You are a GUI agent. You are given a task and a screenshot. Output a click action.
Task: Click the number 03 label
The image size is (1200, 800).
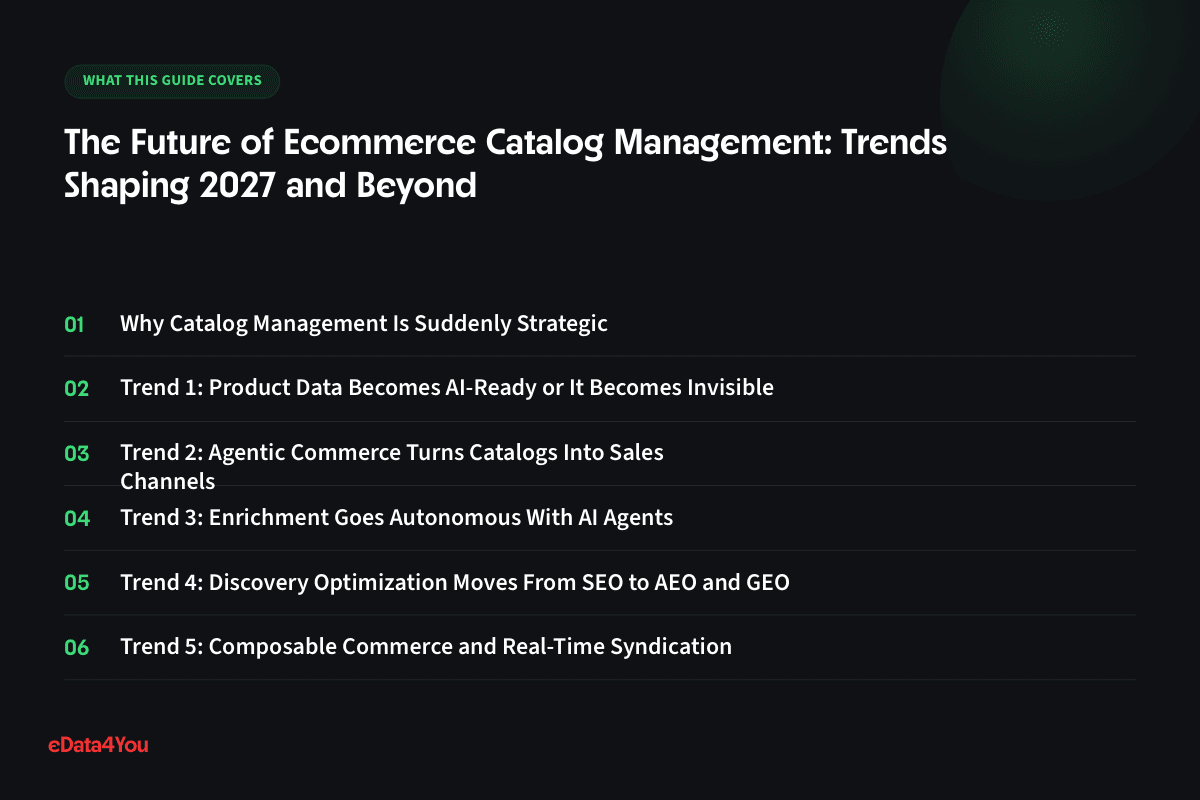(x=77, y=454)
